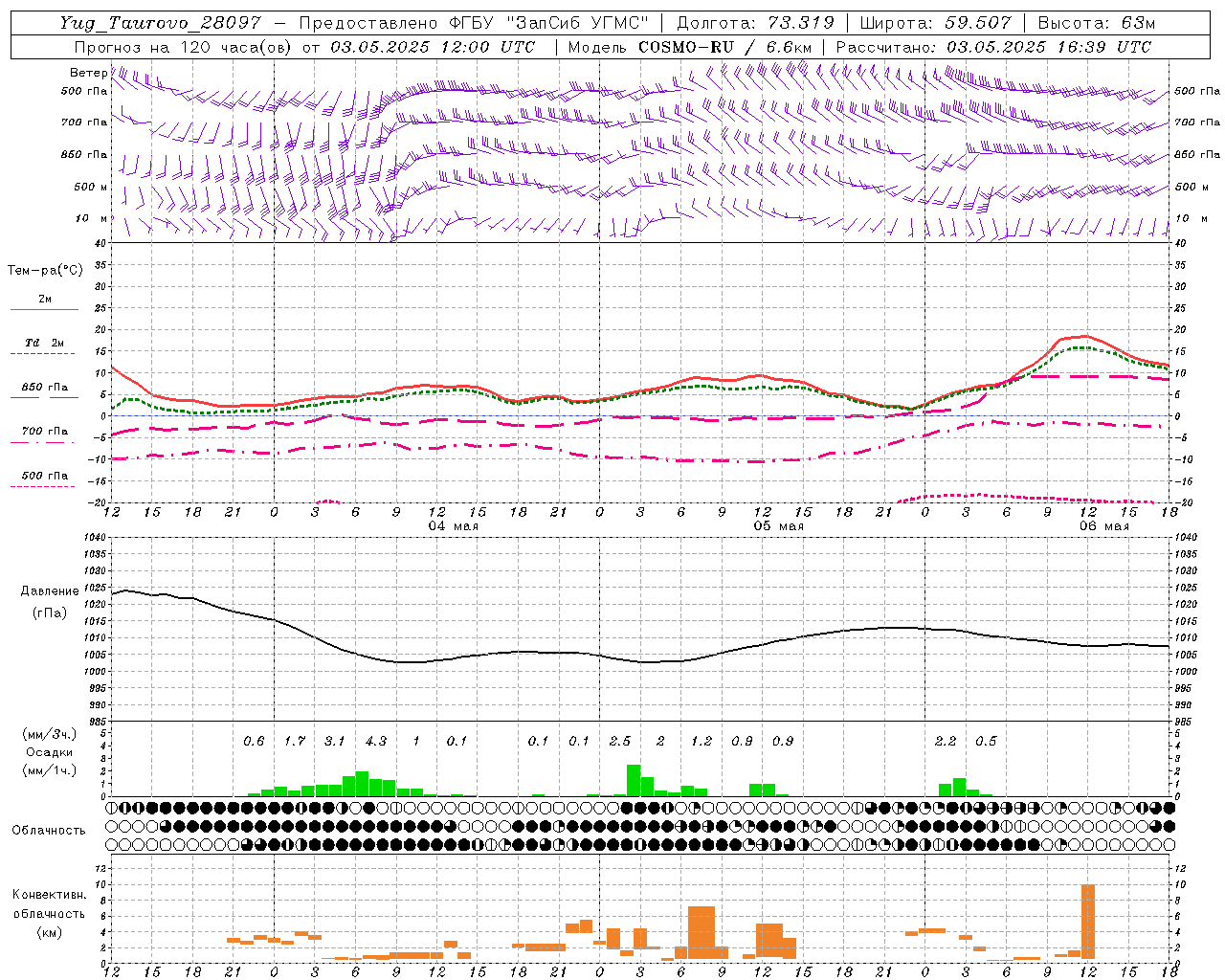1225x980 pixels.
Task: Click the 05 мая date label
Action: [778, 526]
